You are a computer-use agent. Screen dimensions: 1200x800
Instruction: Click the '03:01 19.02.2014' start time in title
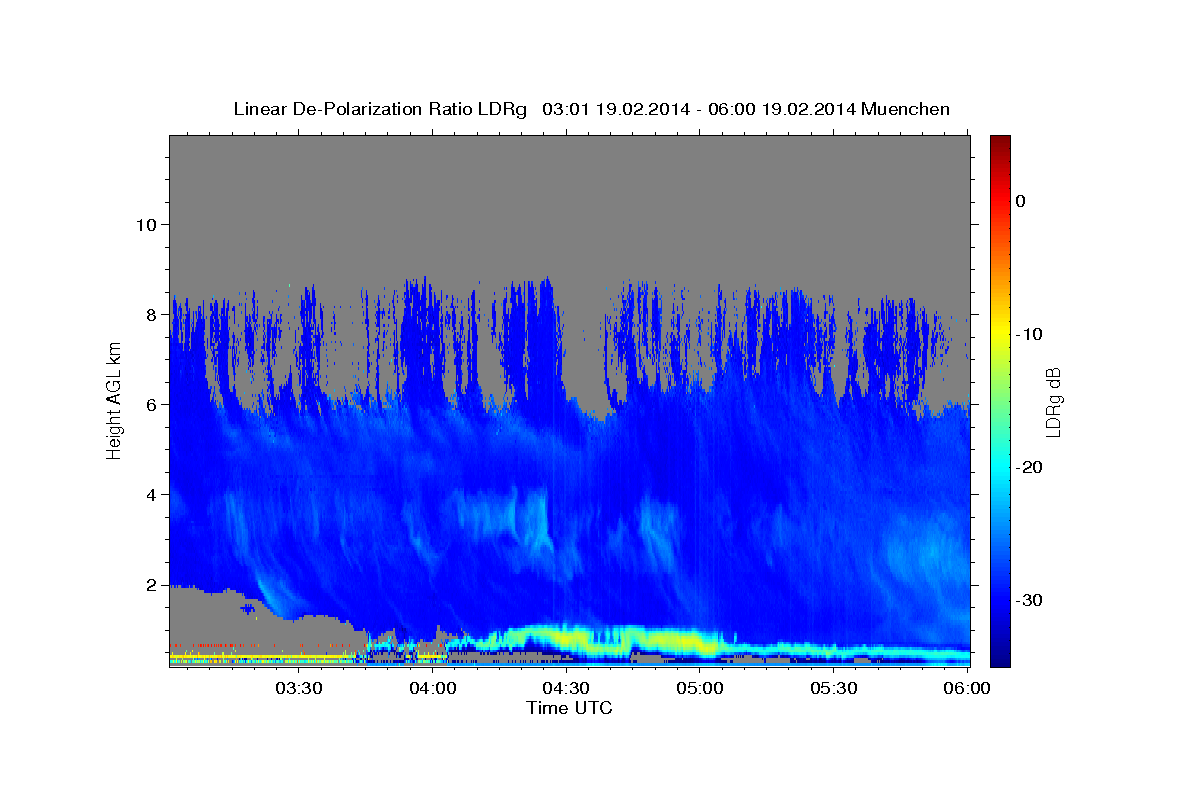(615, 109)
